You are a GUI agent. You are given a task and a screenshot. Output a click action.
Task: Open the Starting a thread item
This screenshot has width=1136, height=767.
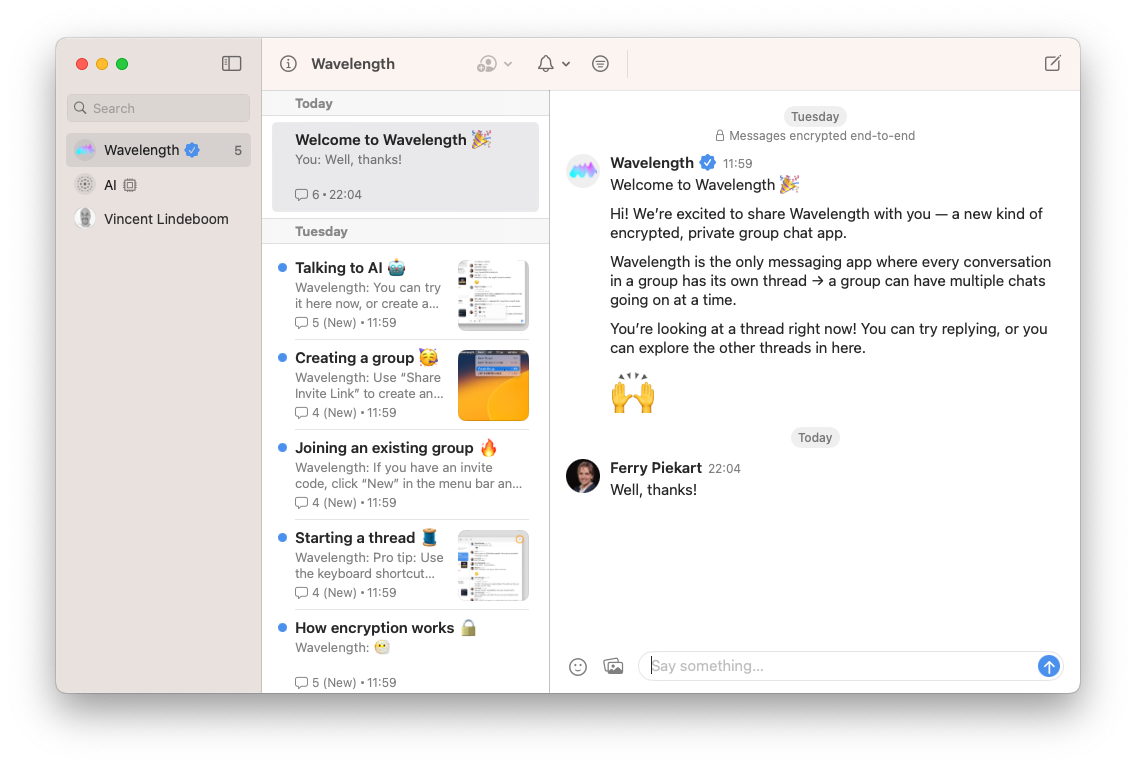[405, 565]
